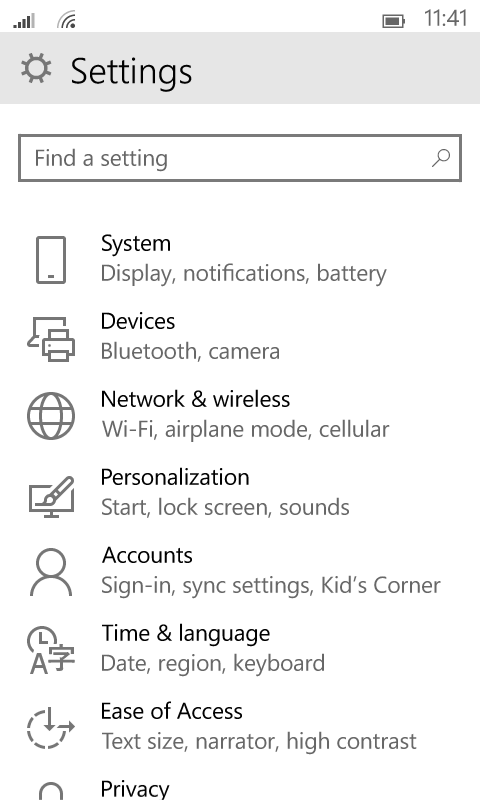Open System settings phone icon
Screen dimensions: 480x800
[x=51, y=259]
